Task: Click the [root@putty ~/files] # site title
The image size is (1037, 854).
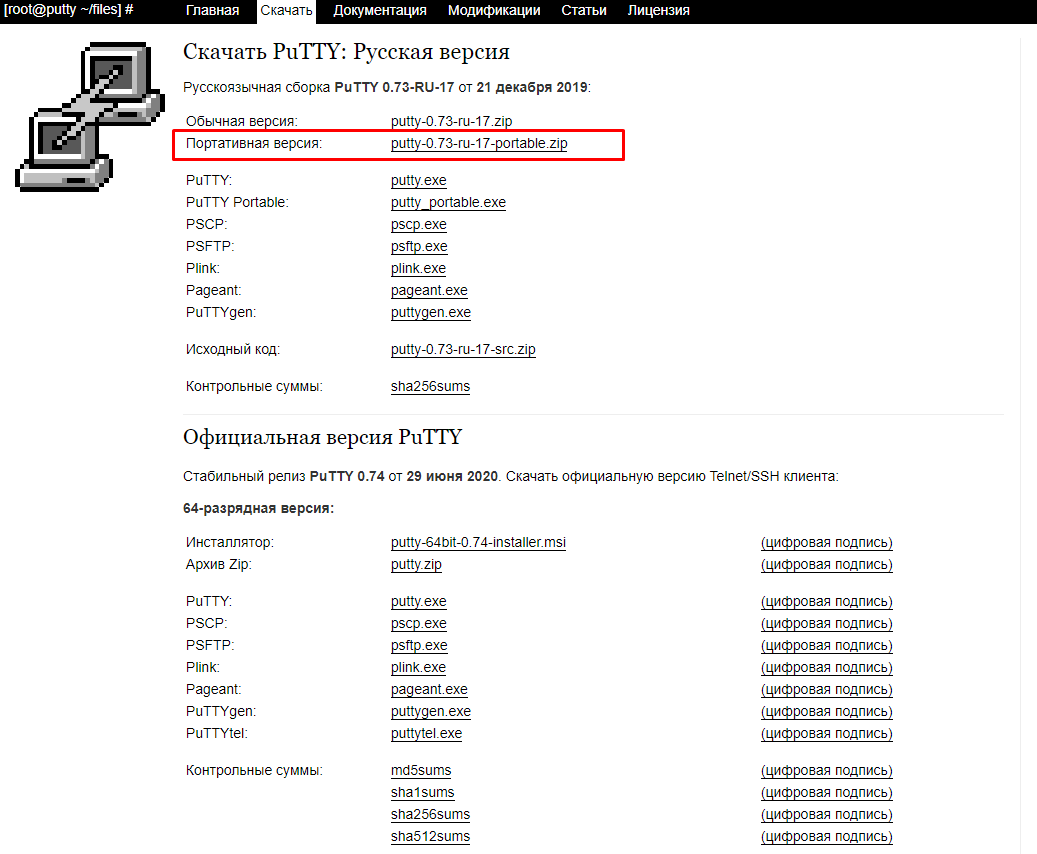Action: point(69,10)
